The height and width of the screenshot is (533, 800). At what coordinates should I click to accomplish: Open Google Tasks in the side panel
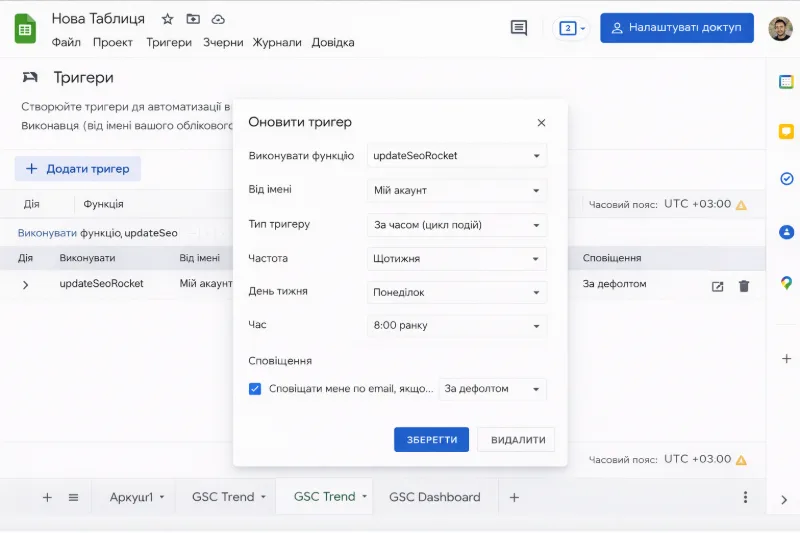tap(786, 179)
